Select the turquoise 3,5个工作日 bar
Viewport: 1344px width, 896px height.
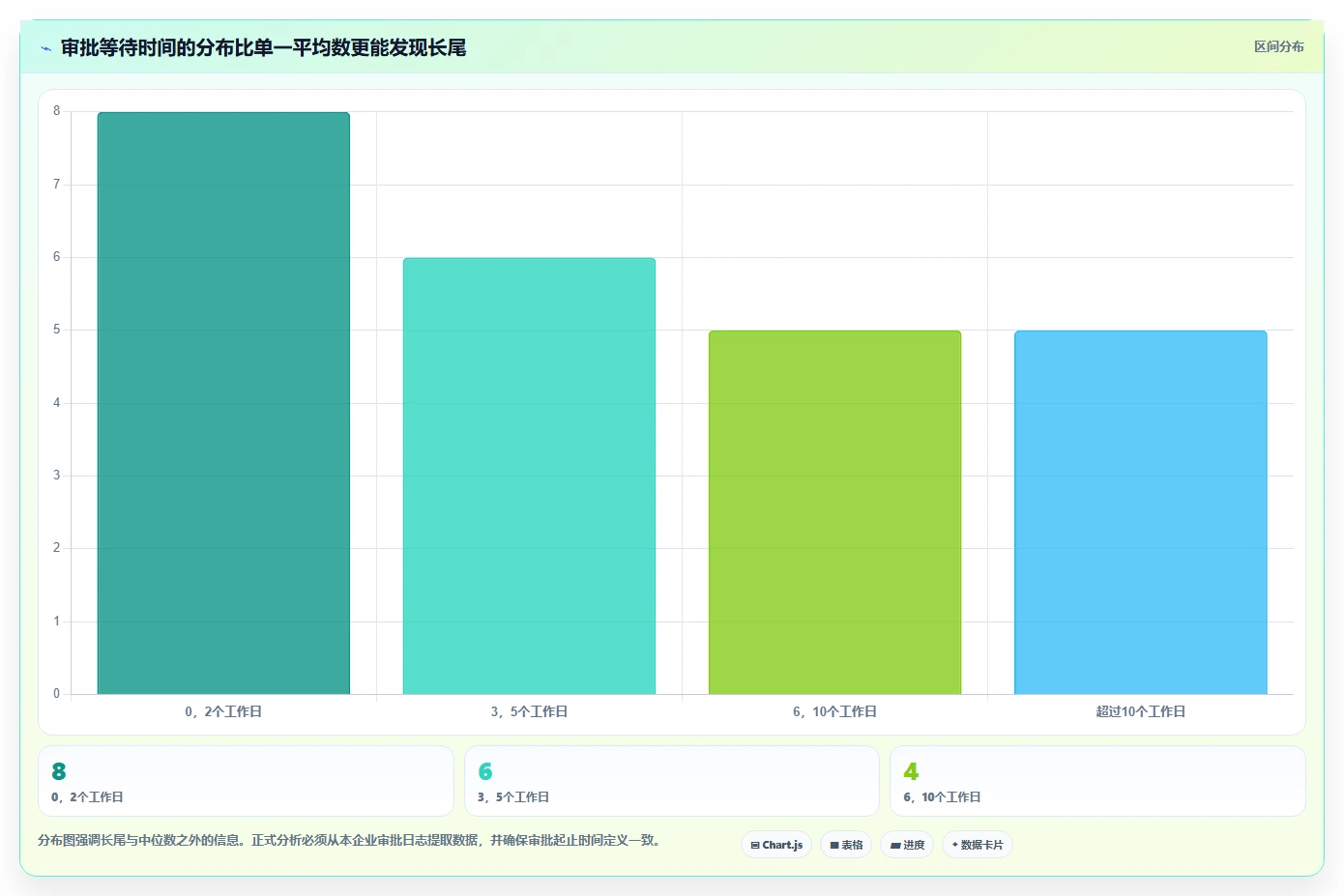point(529,476)
